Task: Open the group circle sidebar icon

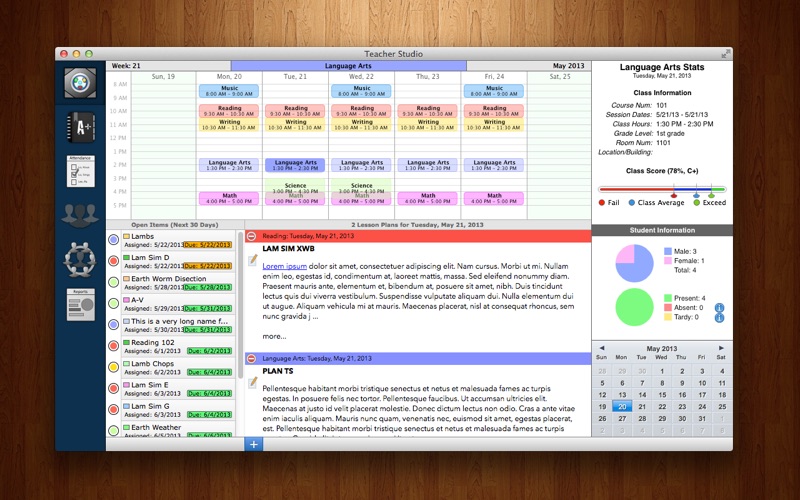Action: [x=80, y=259]
